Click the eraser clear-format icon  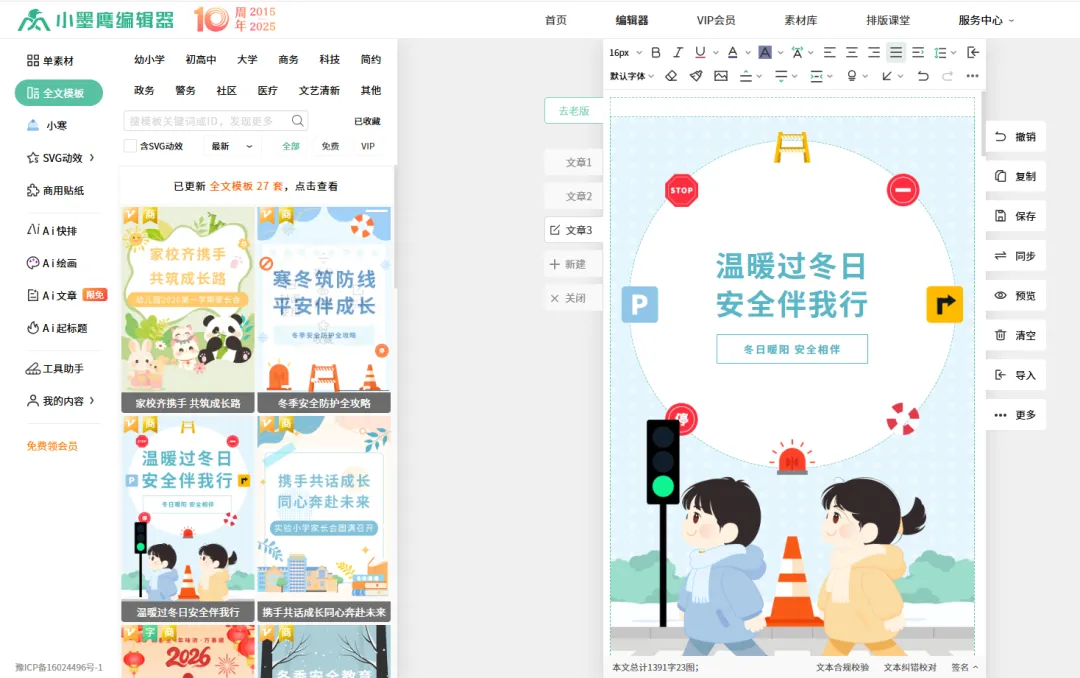pyautogui.click(x=671, y=76)
